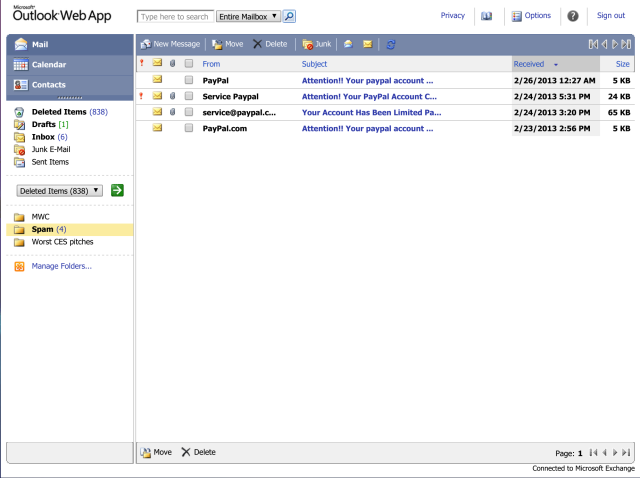Click received date '2/26/2013 12:27 AM'
Screen dimensions: 640x478
pos(554,80)
